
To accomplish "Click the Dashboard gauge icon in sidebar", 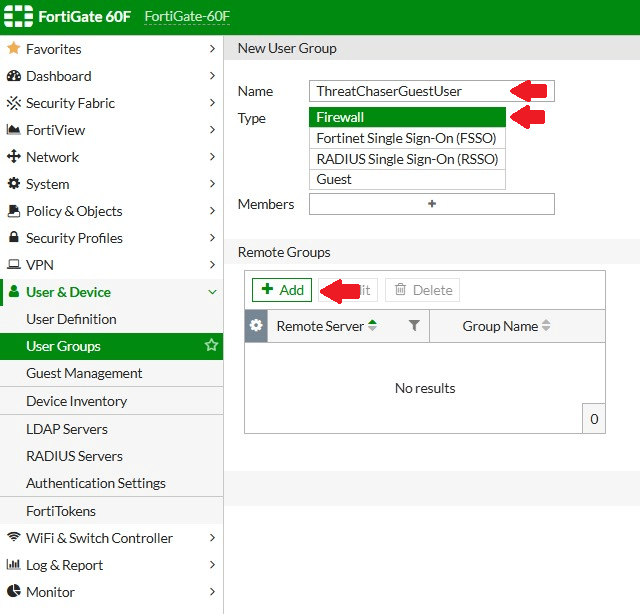I will pos(14,76).
